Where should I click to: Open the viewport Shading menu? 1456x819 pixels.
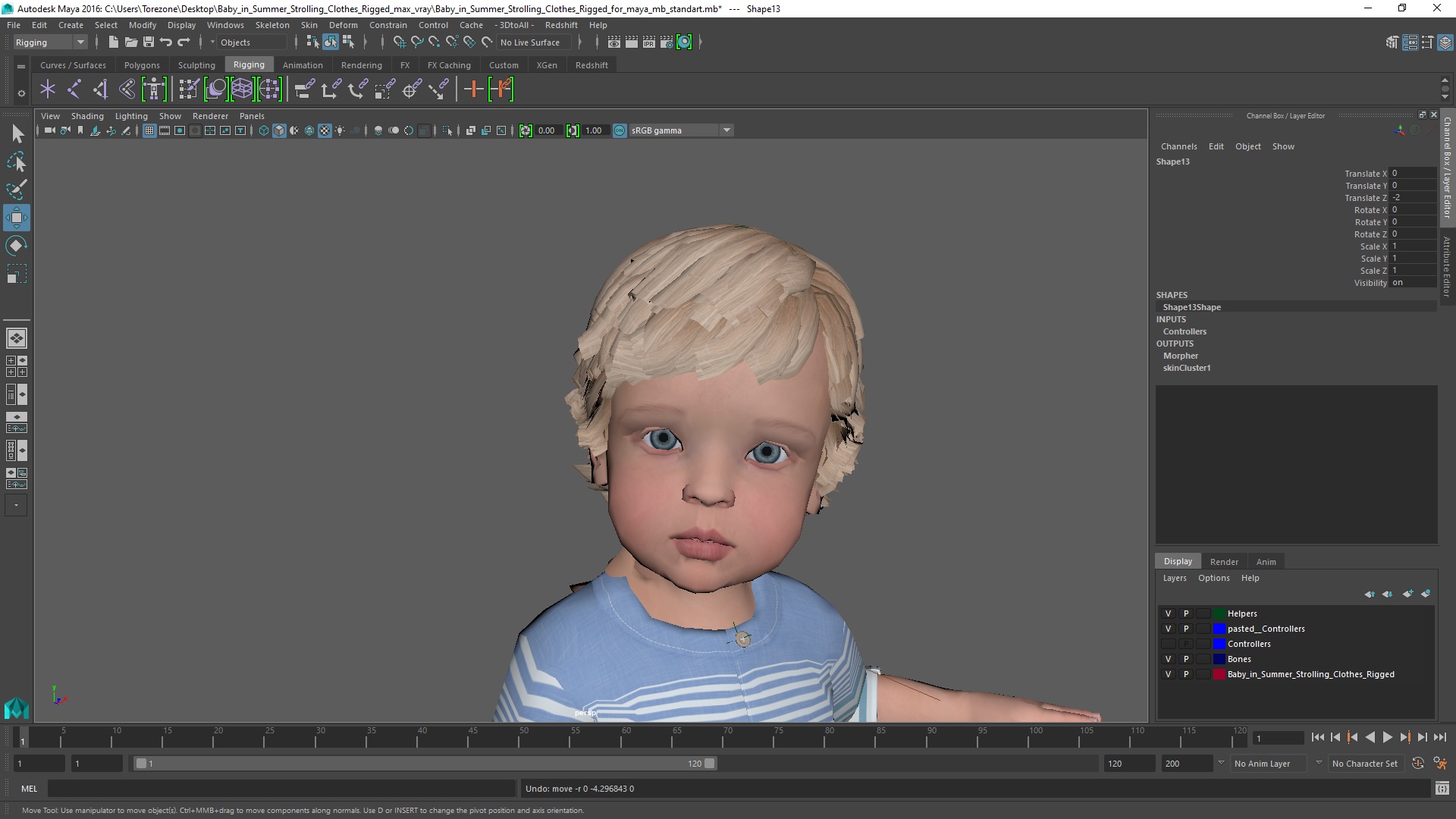coord(87,116)
